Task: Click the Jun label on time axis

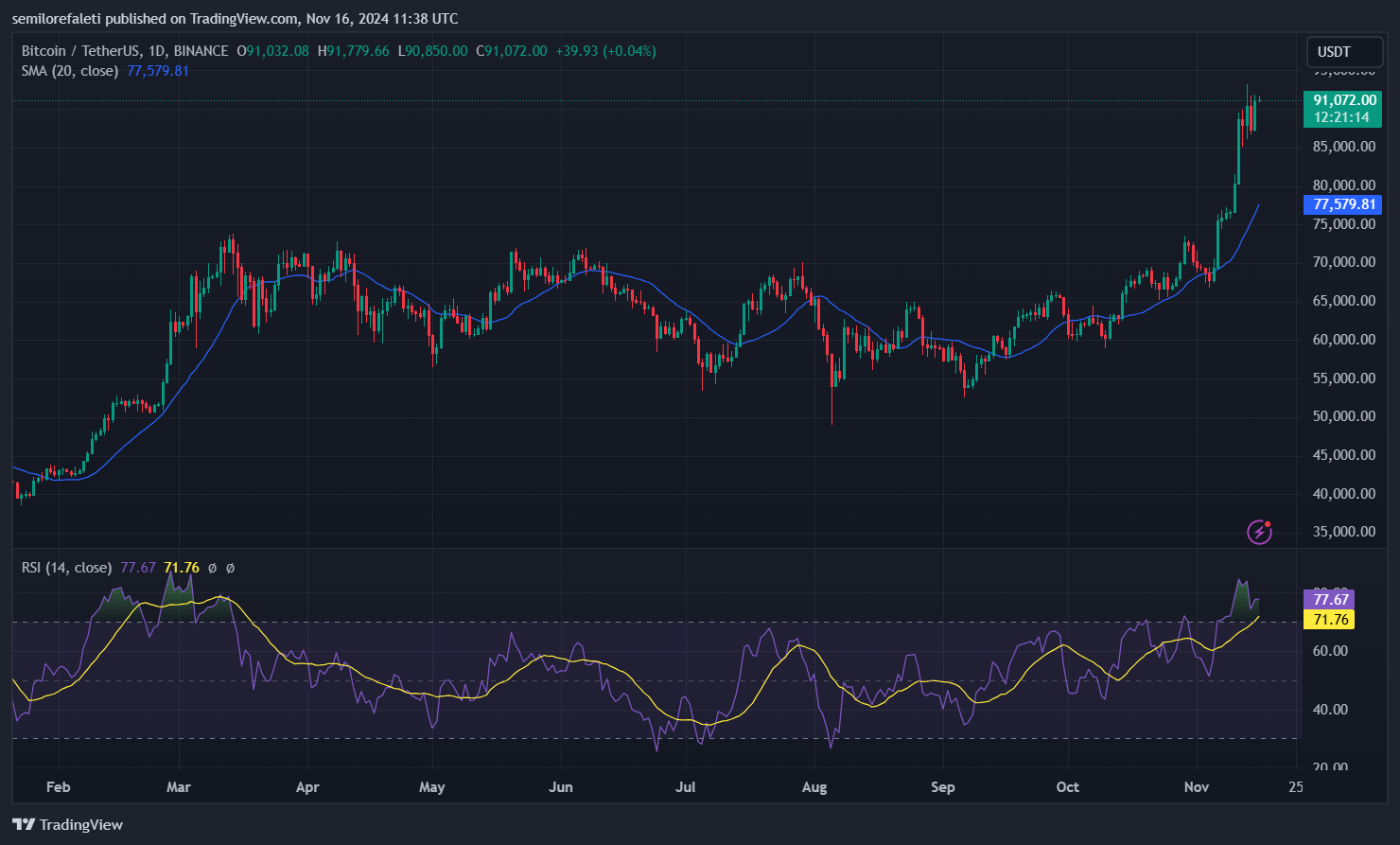Action: 561,787
